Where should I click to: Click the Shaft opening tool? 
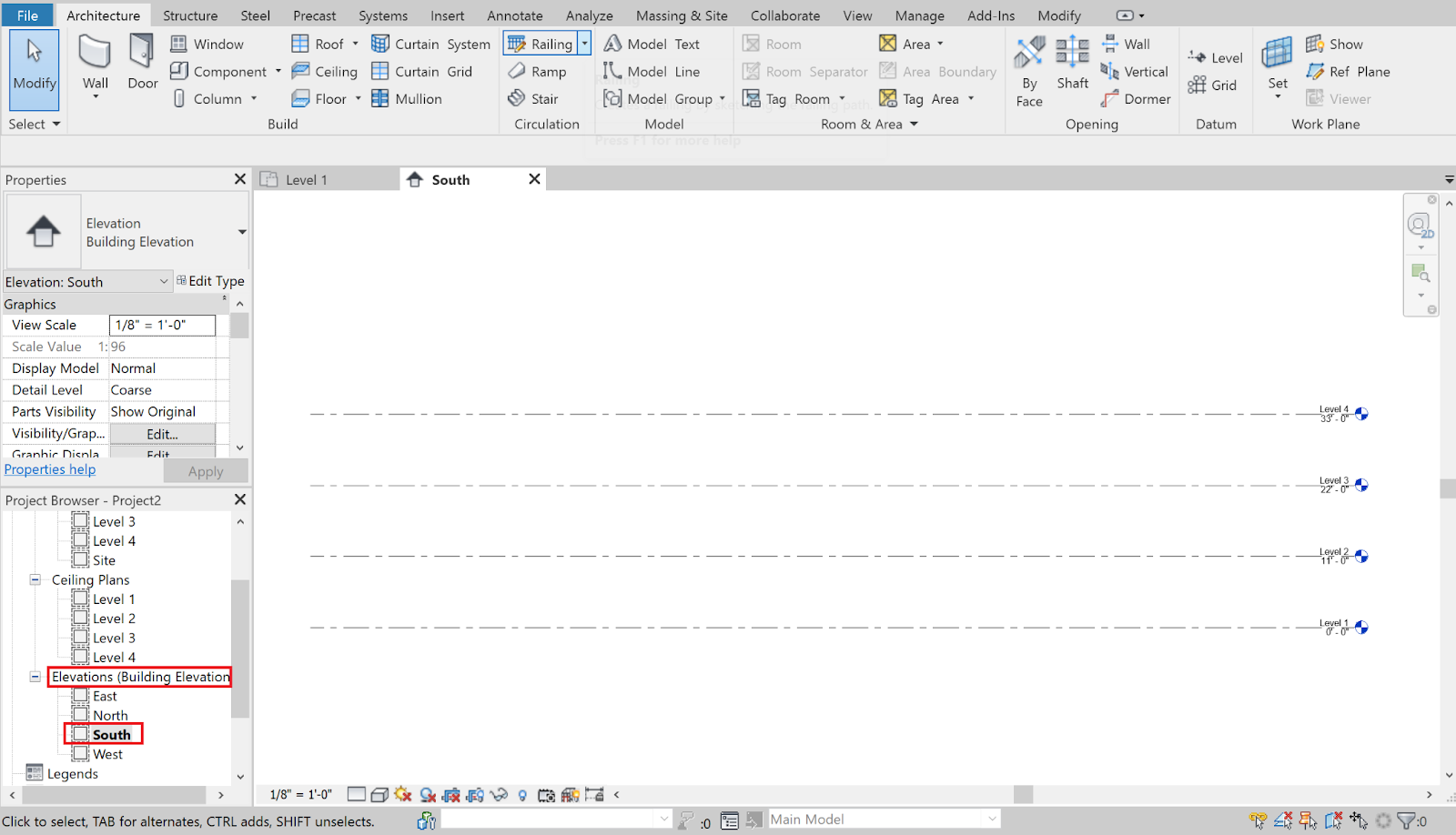coord(1072,62)
